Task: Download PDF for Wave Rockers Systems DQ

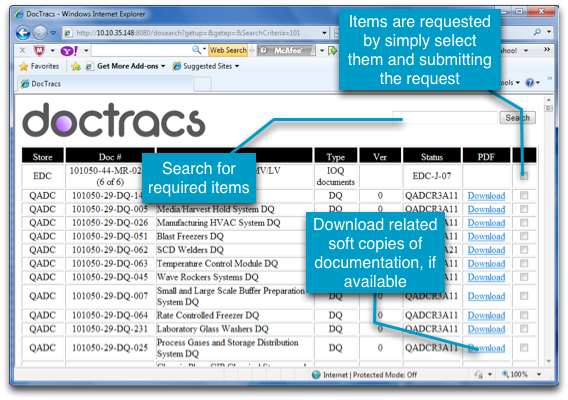Action: click(x=486, y=277)
